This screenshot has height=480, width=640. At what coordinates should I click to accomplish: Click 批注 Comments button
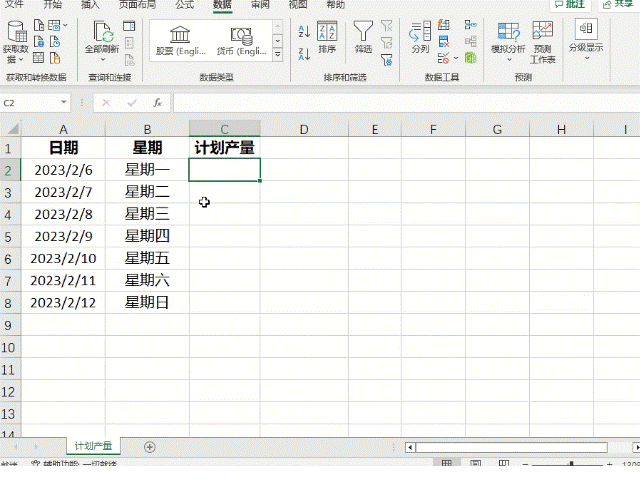570,4
